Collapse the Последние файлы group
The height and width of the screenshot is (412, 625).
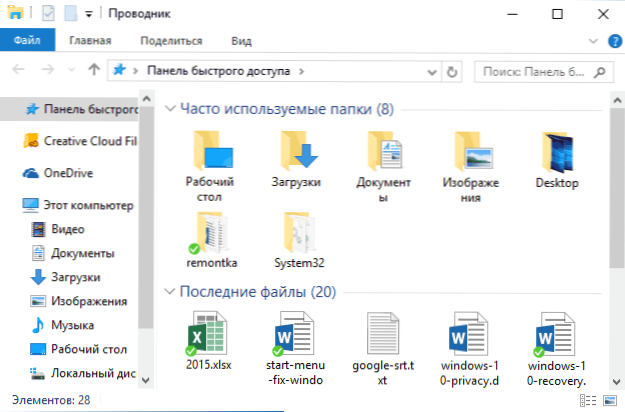click(x=170, y=292)
